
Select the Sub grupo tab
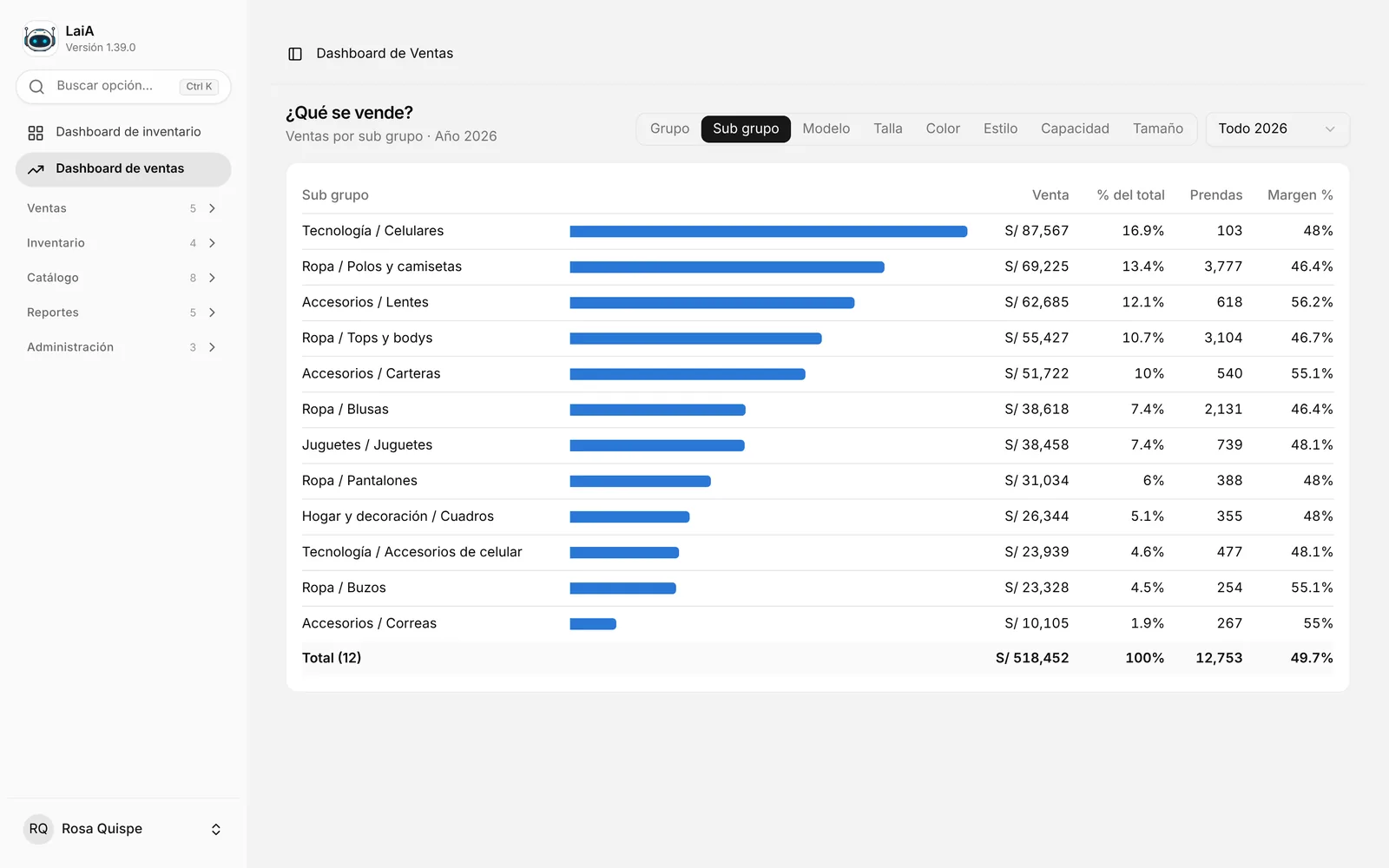[x=746, y=129]
